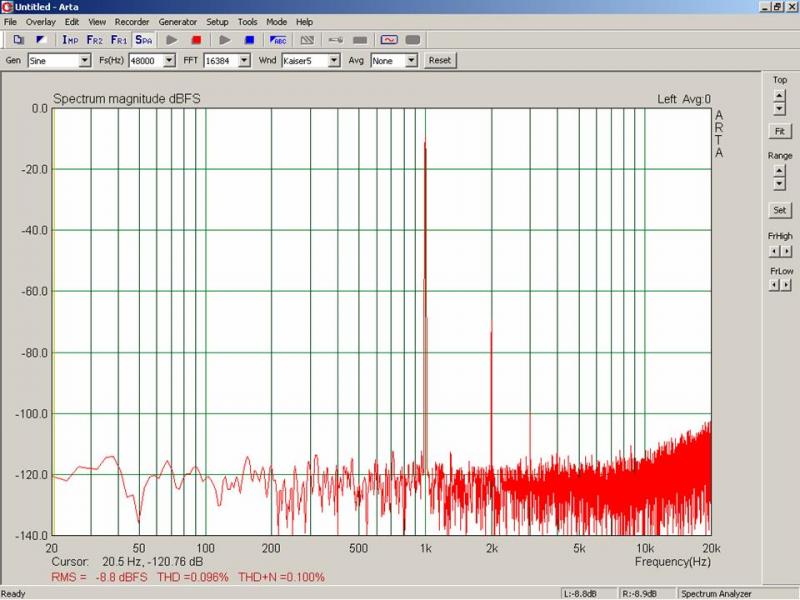Click the ABC text label toolbar icon
This screenshot has width=800, height=600.
click(279, 40)
